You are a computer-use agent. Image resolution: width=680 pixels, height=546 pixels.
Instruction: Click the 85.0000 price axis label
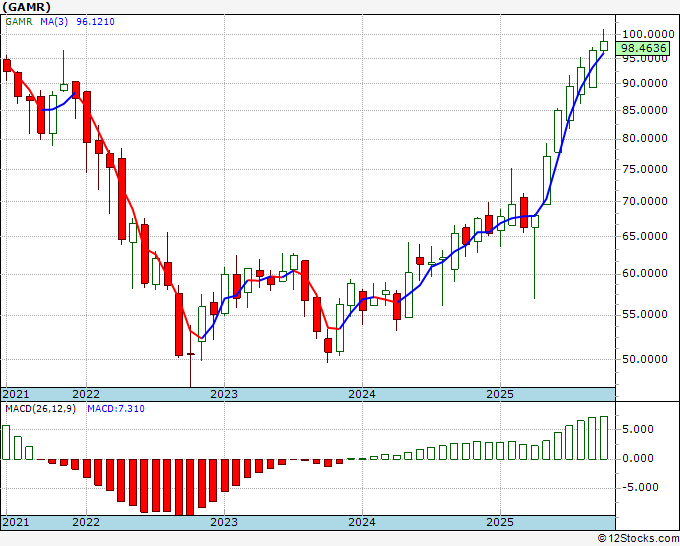pos(645,110)
